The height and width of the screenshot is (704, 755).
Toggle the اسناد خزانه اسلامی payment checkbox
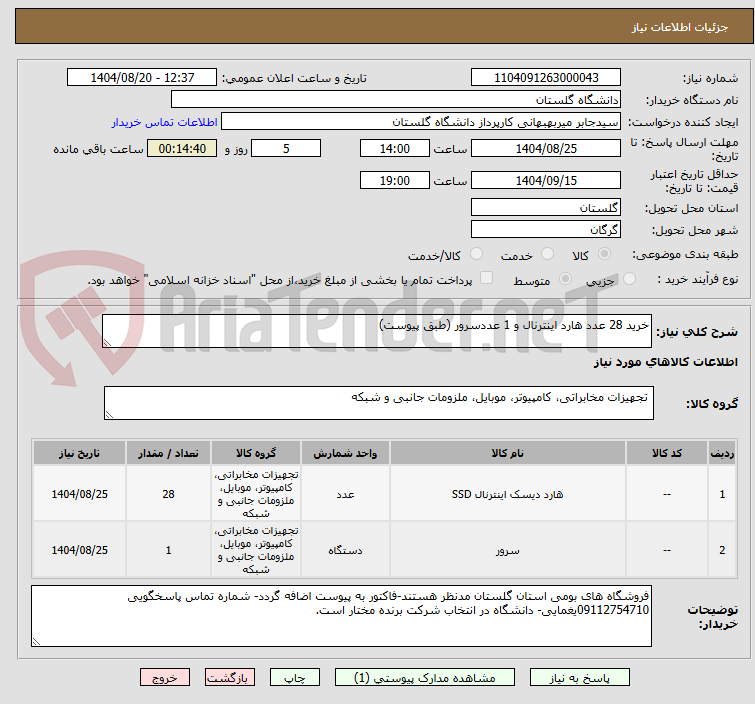point(487,278)
